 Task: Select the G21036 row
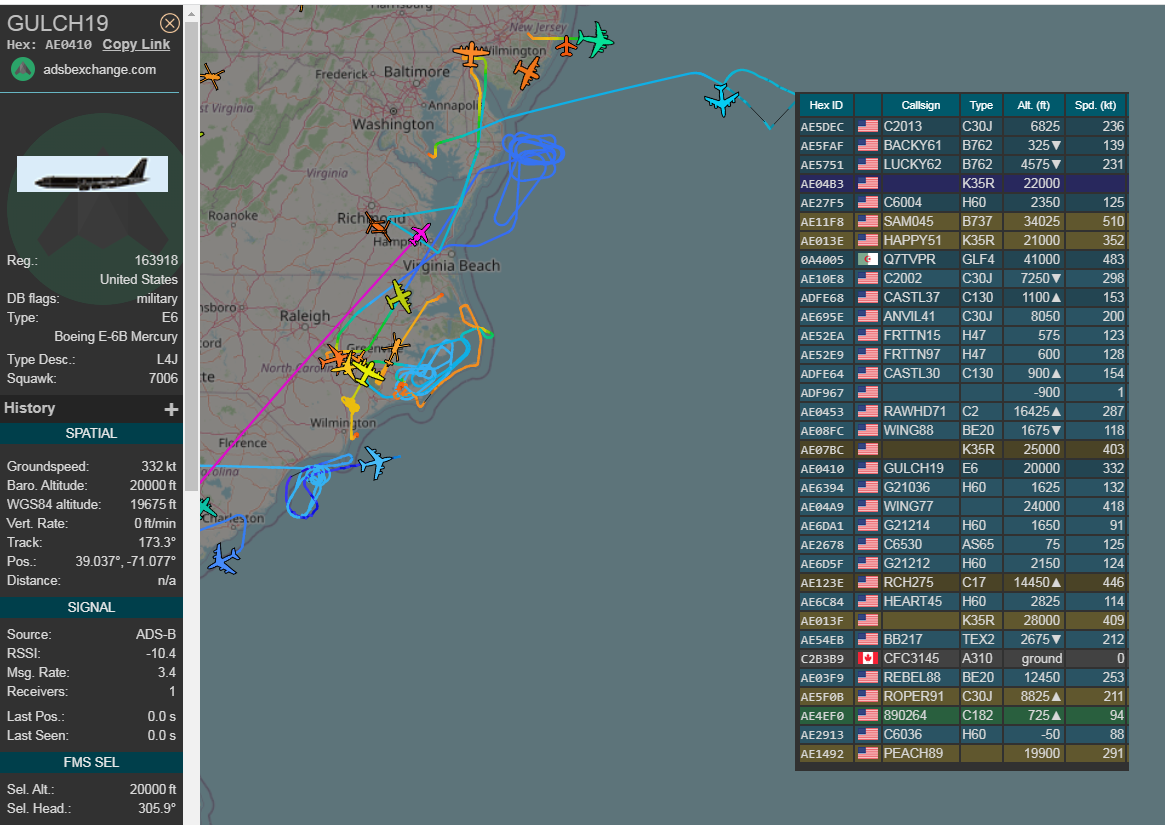962,488
